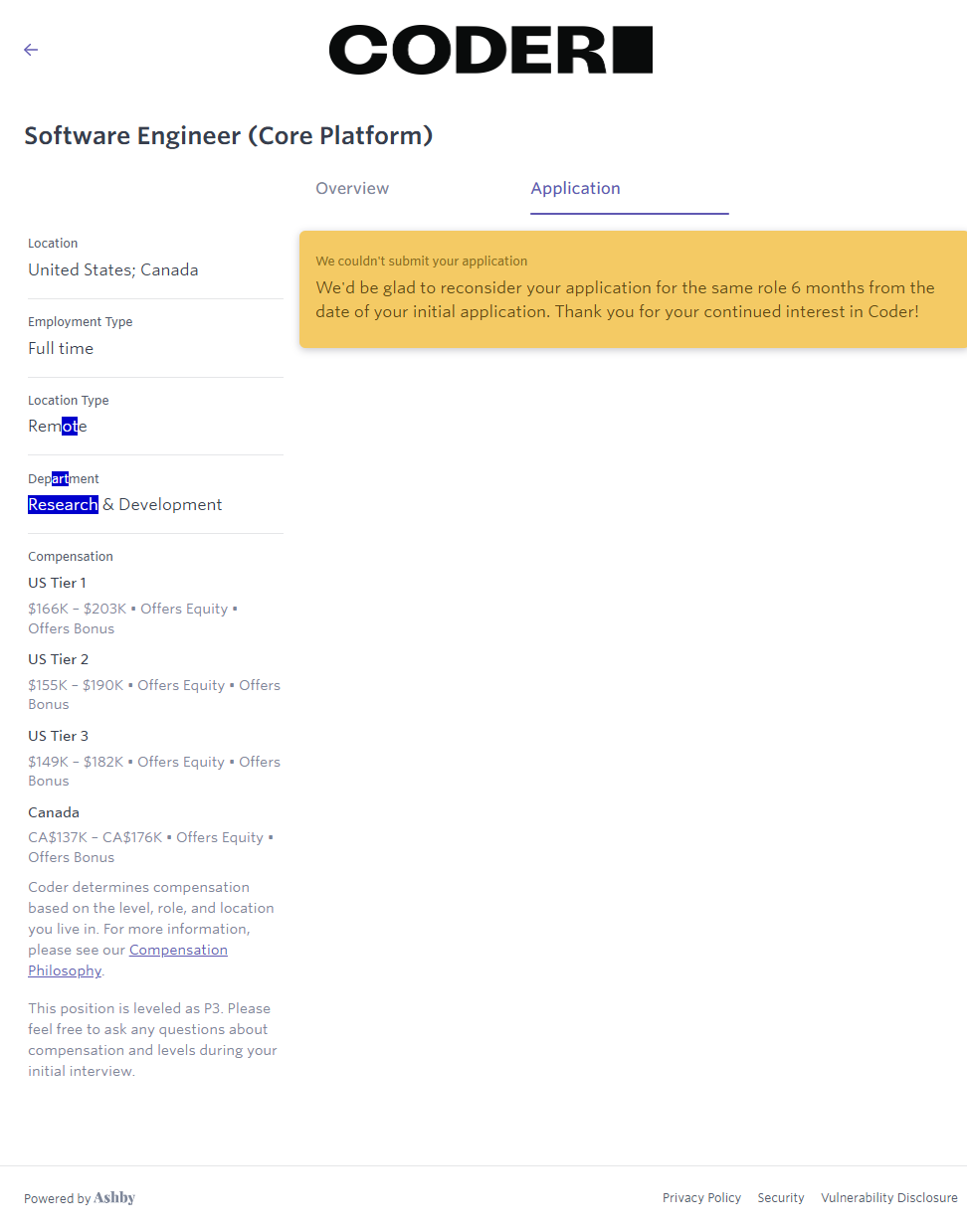967x1232 pixels.
Task: Switch to the Overview tab
Action: [352, 189]
